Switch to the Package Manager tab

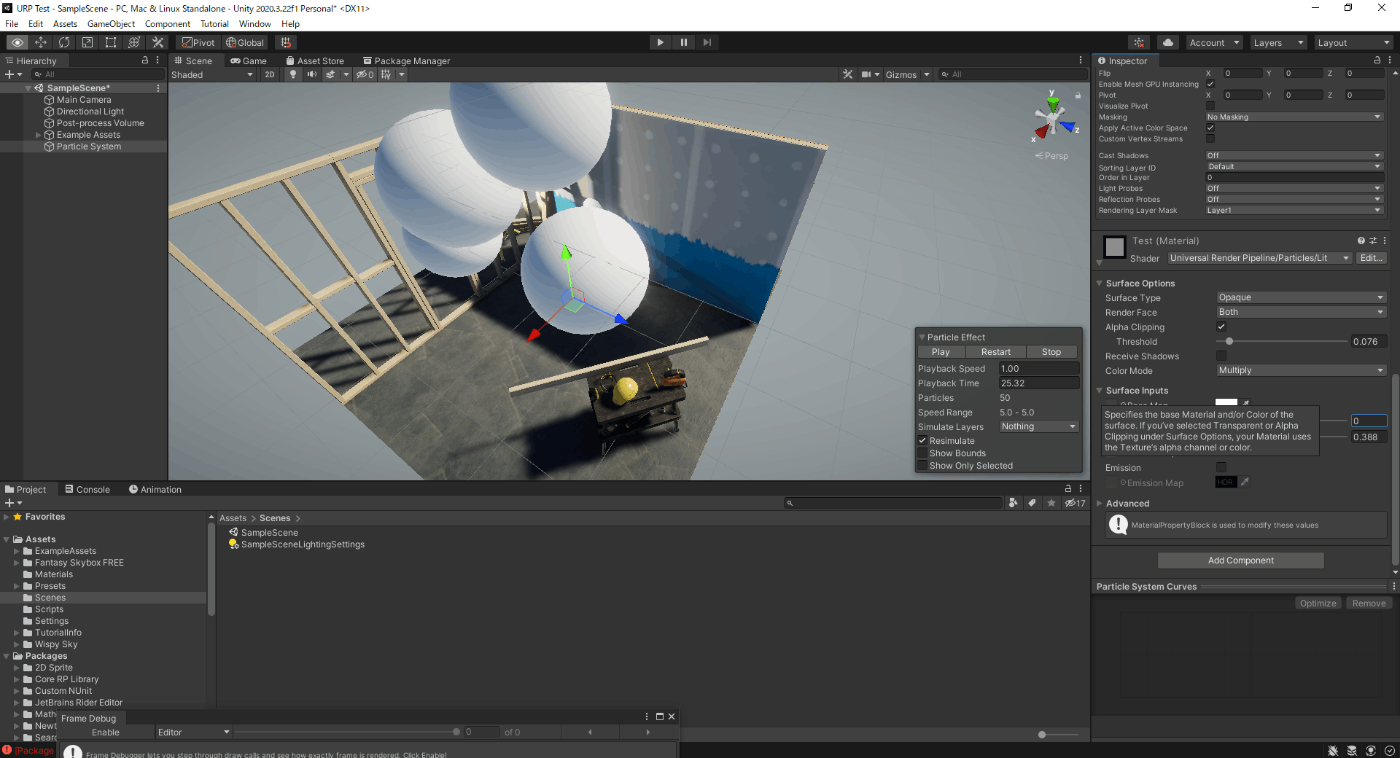point(405,61)
